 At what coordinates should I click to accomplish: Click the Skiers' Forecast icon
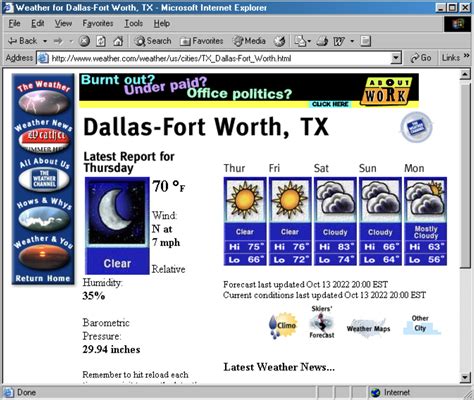pos(322,322)
